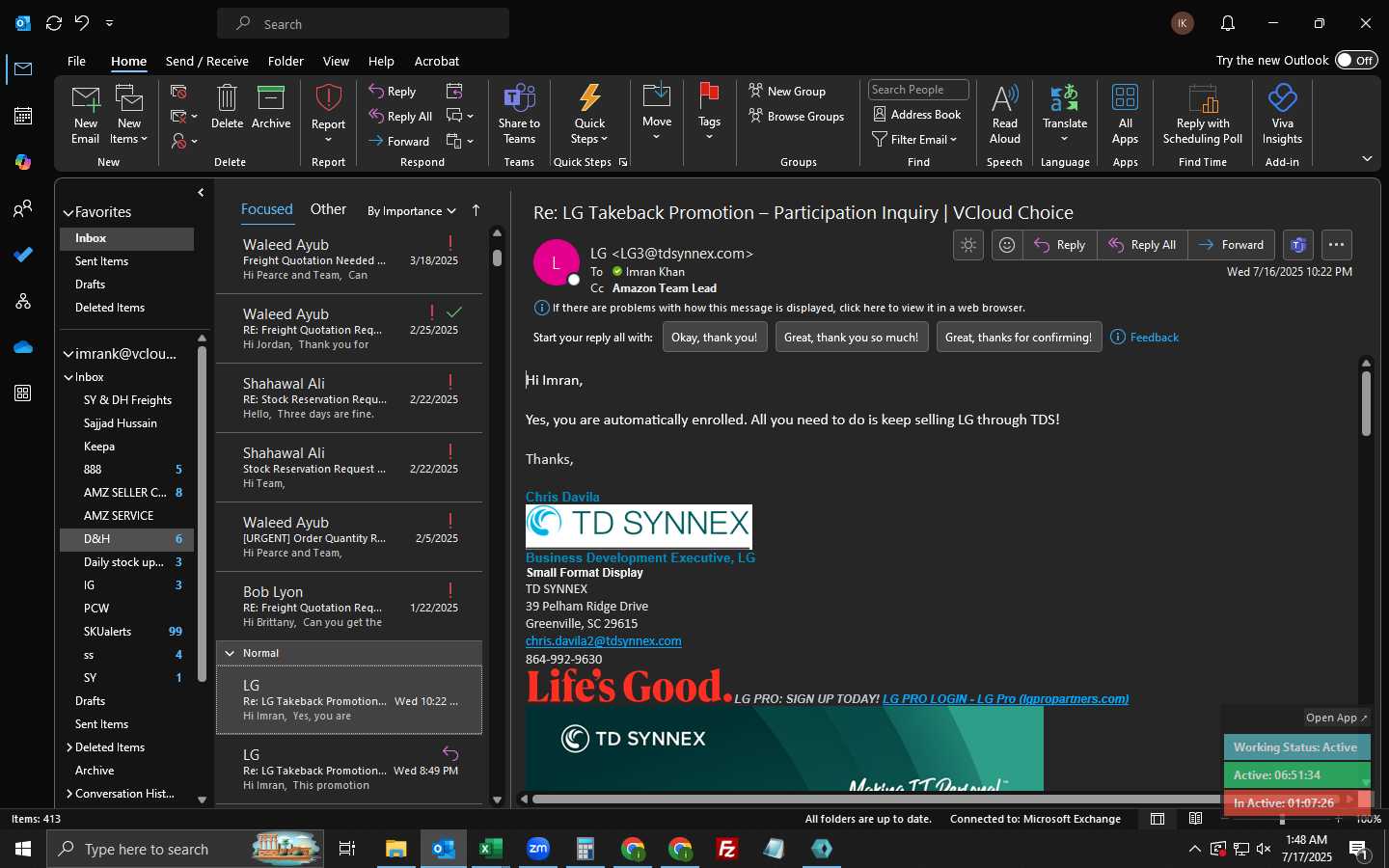Open Calendar in left navigation rail
Image resolution: width=1389 pixels, height=868 pixels.
pos(23,116)
